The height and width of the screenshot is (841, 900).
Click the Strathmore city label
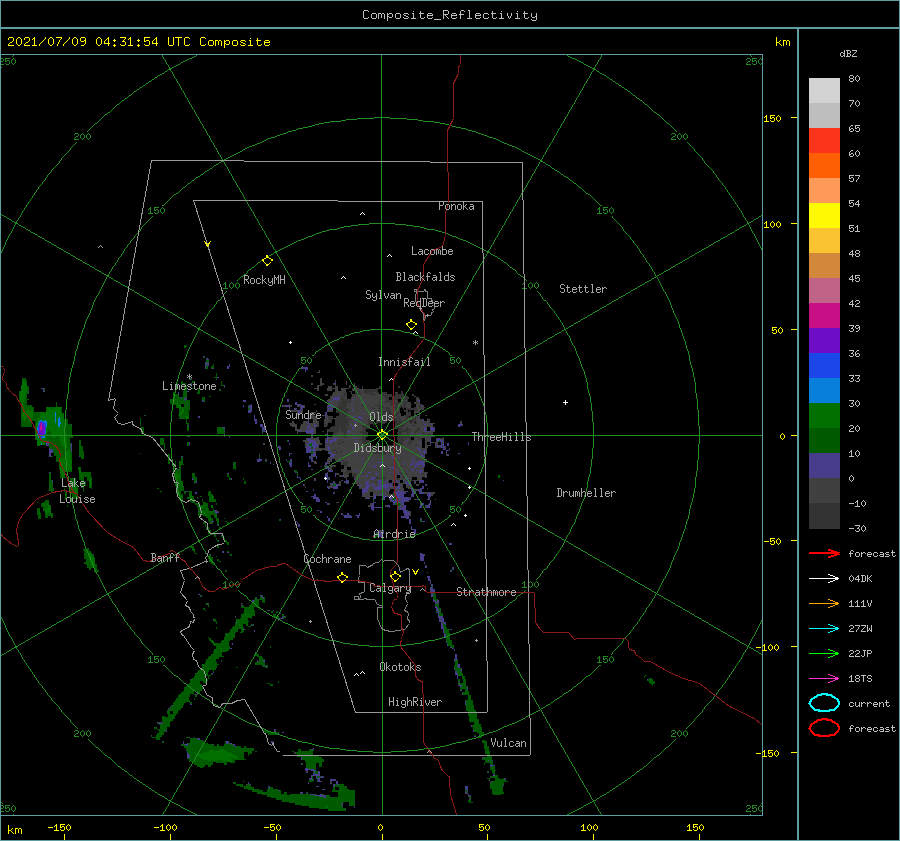pos(486,592)
